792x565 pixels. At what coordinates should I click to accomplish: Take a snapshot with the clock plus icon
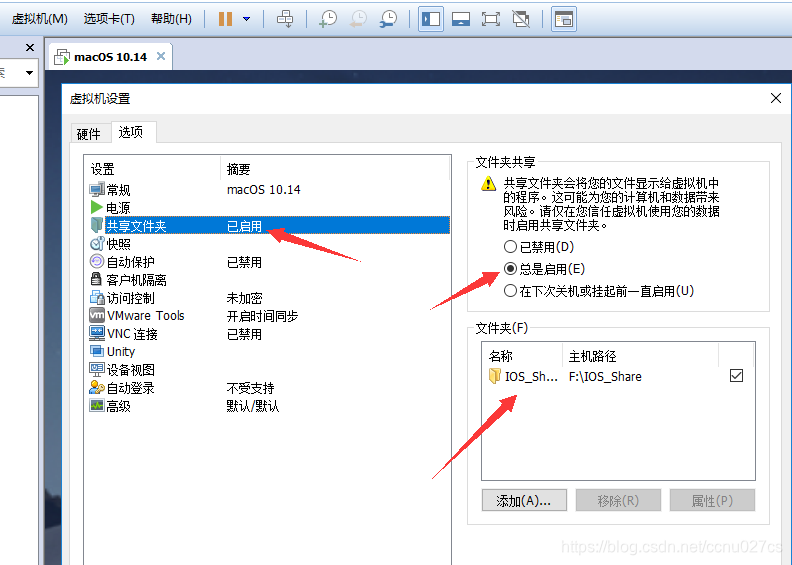(x=328, y=19)
